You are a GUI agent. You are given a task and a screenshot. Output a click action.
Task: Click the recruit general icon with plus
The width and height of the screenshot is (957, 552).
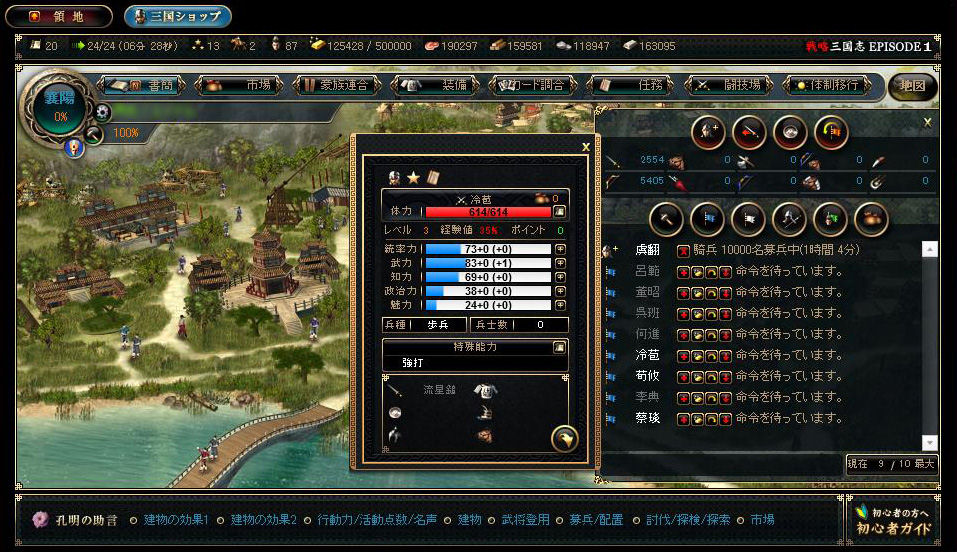point(708,133)
